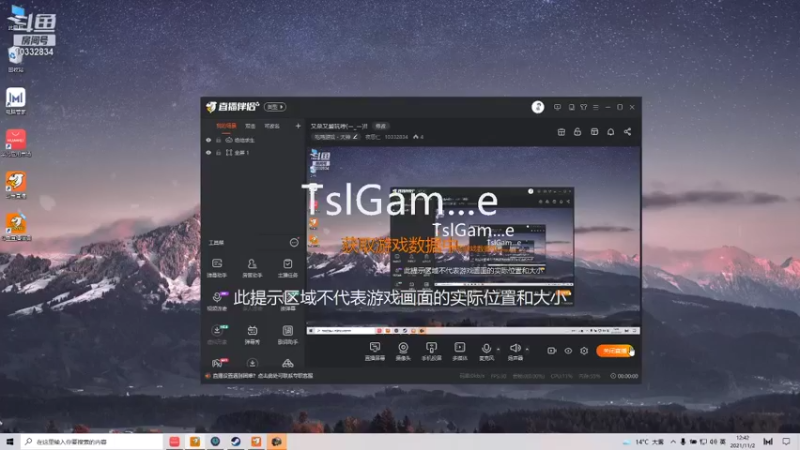
Task: Expand the speaker options arrow
Action: (x=527, y=349)
